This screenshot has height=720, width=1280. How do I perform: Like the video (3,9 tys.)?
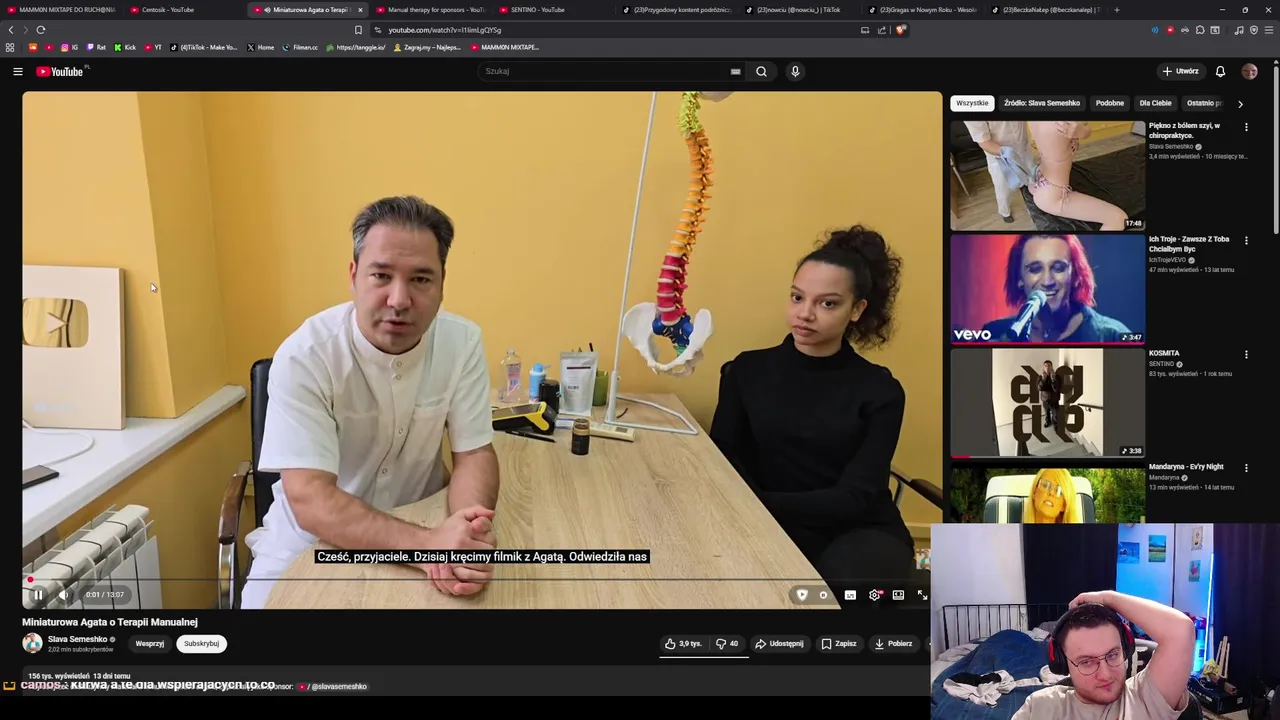(x=684, y=644)
